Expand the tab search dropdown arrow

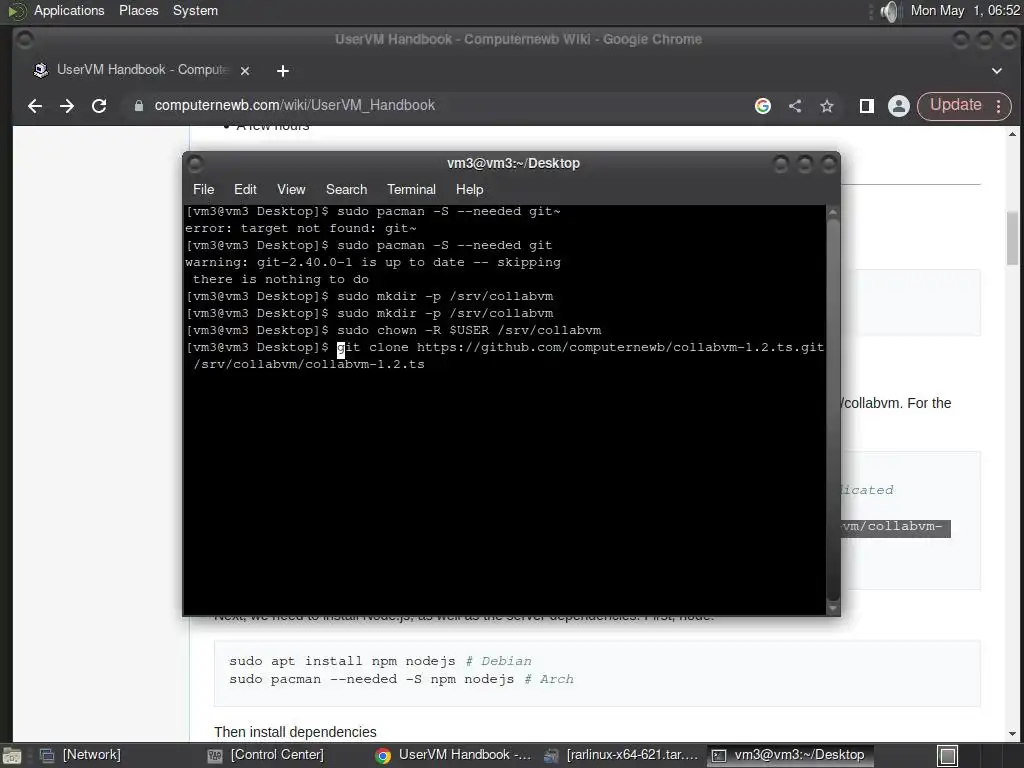pyautogui.click(x=997, y=71)
